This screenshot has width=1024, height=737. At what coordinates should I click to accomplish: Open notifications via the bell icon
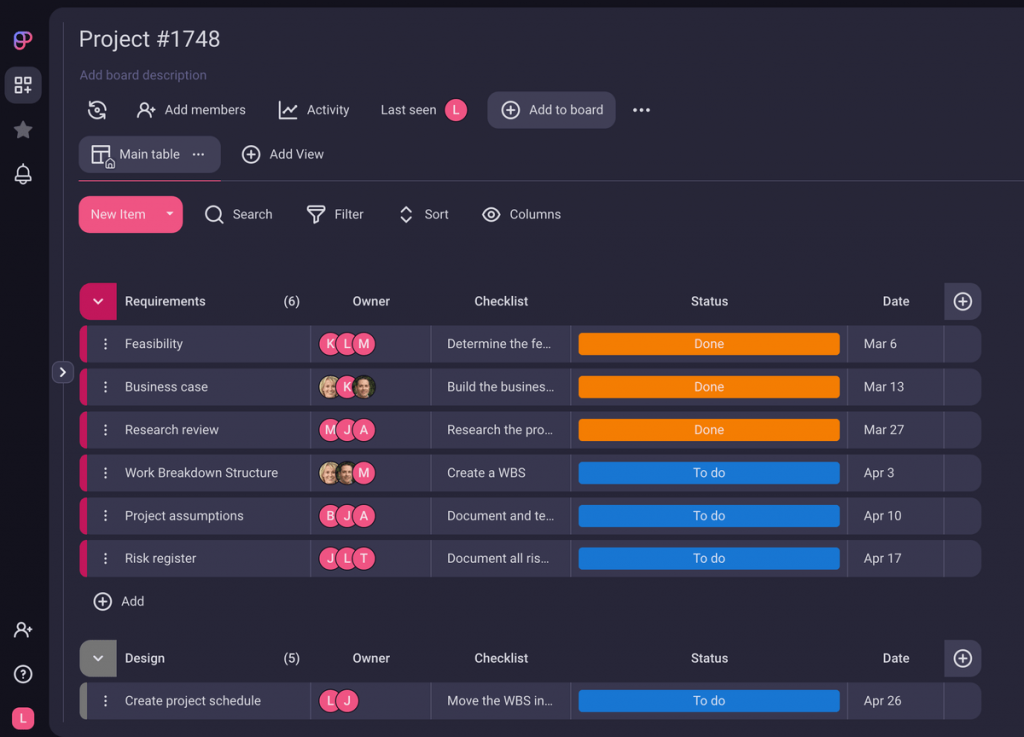[x=22, y=174]
